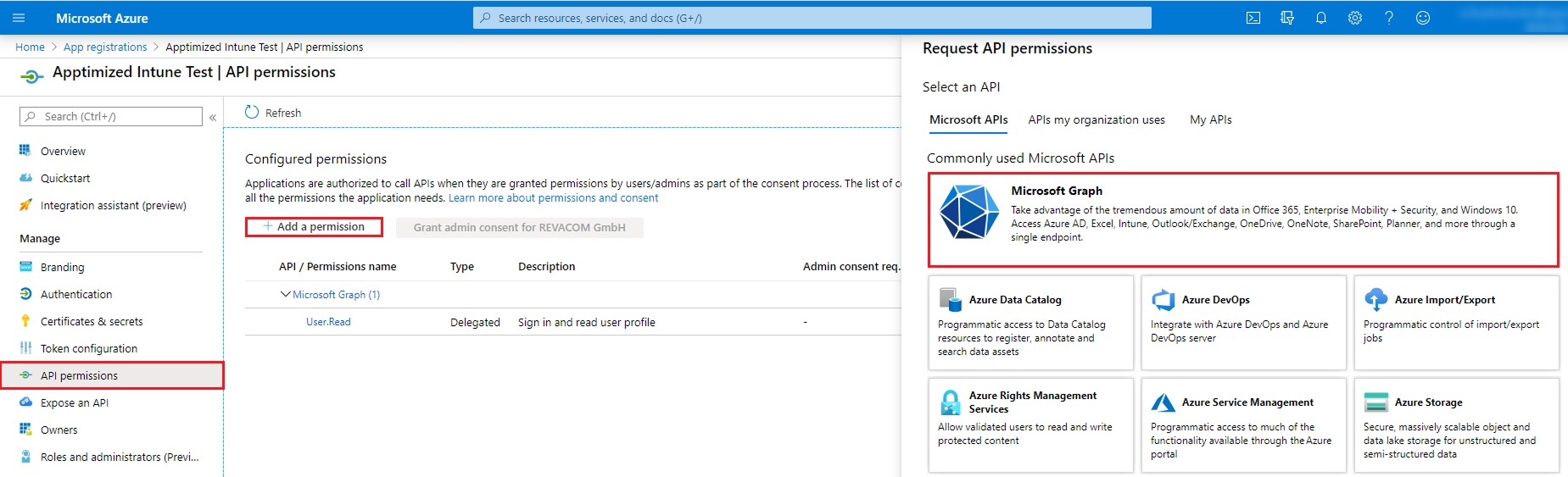Viewport: 1568px width, 477px height.
Task: Click the Azure Import/Export icon
Action: (1375, 300)
